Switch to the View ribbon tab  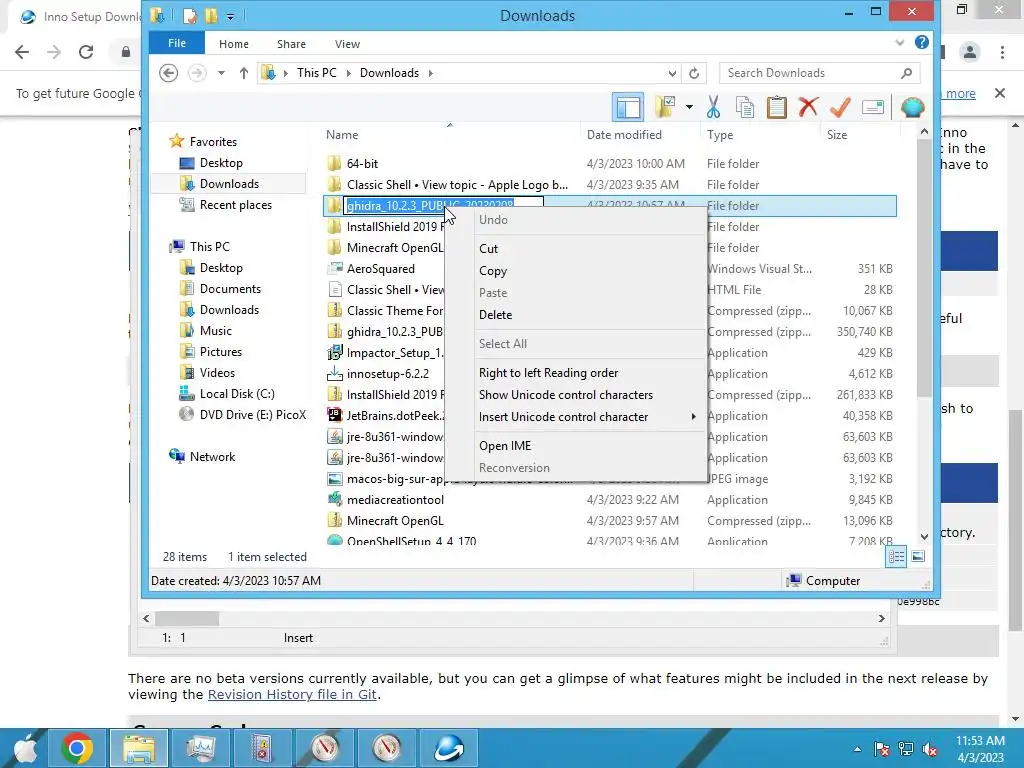tap(347, 44)
